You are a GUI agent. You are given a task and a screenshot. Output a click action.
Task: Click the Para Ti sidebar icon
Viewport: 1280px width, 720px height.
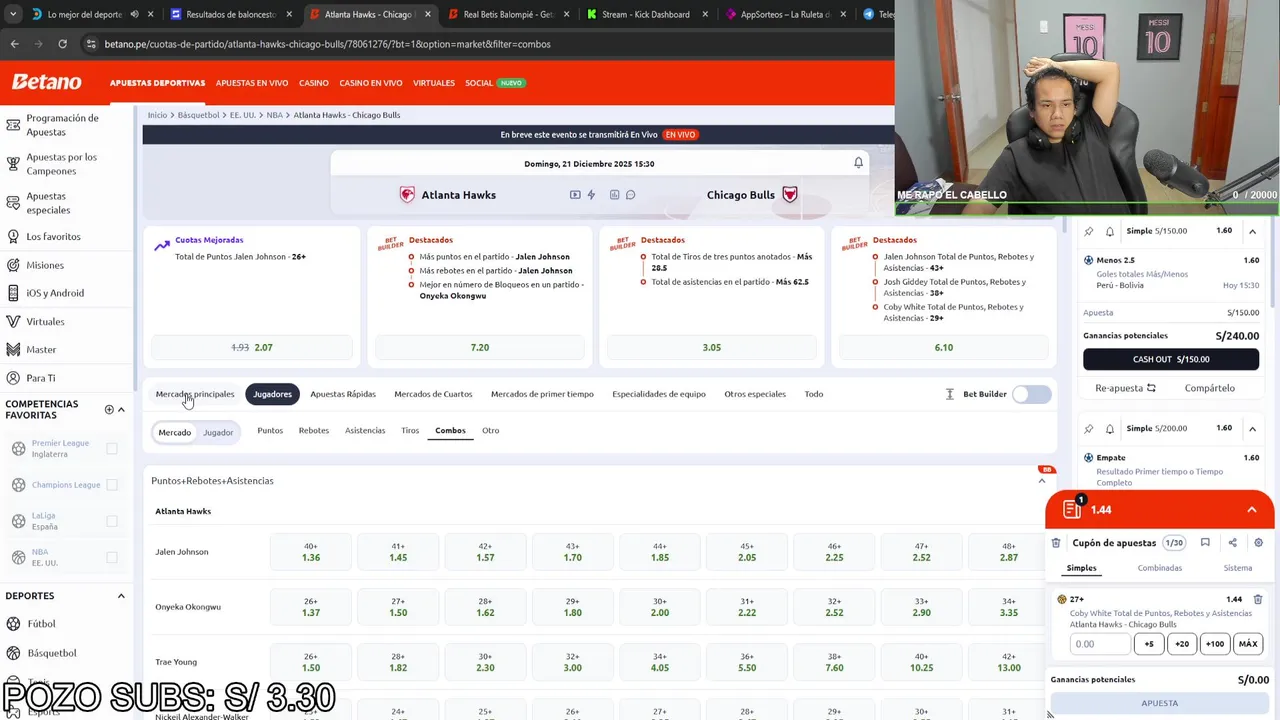13,378
